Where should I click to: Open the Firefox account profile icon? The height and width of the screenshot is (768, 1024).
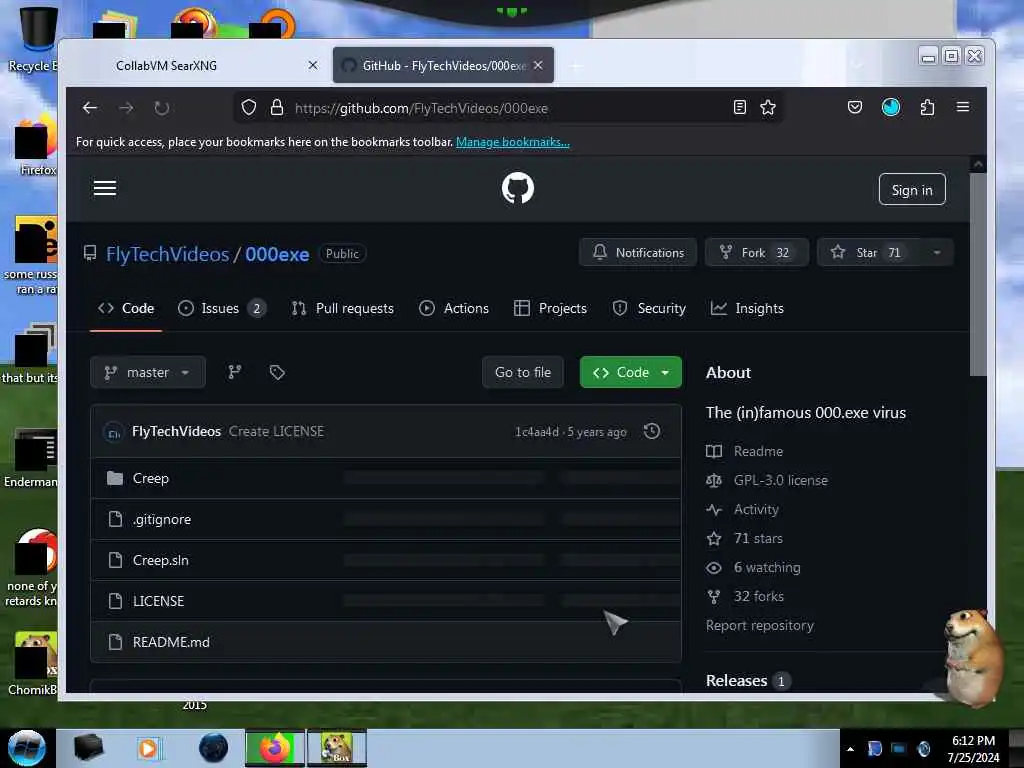891,107
